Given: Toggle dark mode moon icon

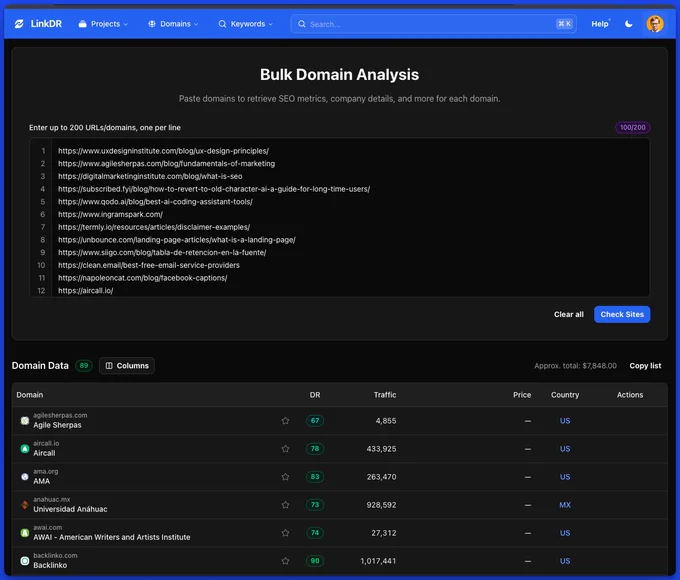Looking at the screenshot, I should point(628,24).
